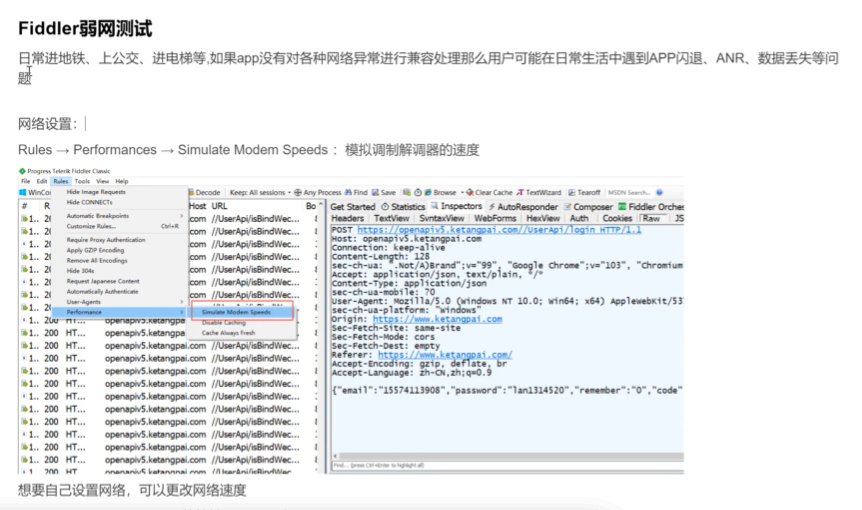
Task: Click the WinConfig Windows icon
Action: 23,192
